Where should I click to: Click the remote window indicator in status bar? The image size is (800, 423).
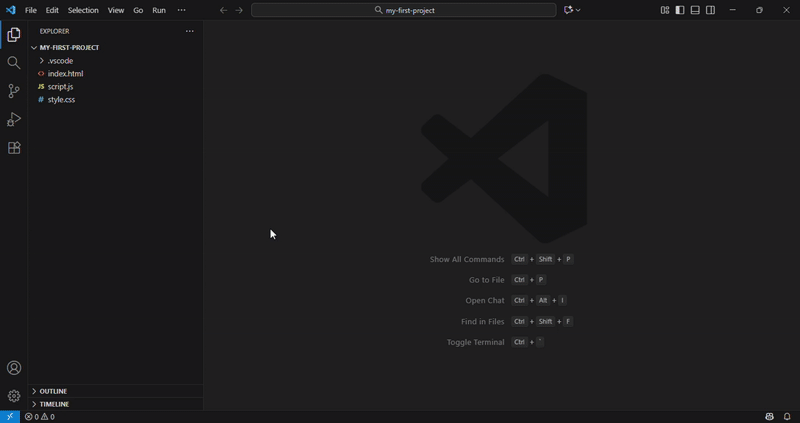tap(10, 417)
